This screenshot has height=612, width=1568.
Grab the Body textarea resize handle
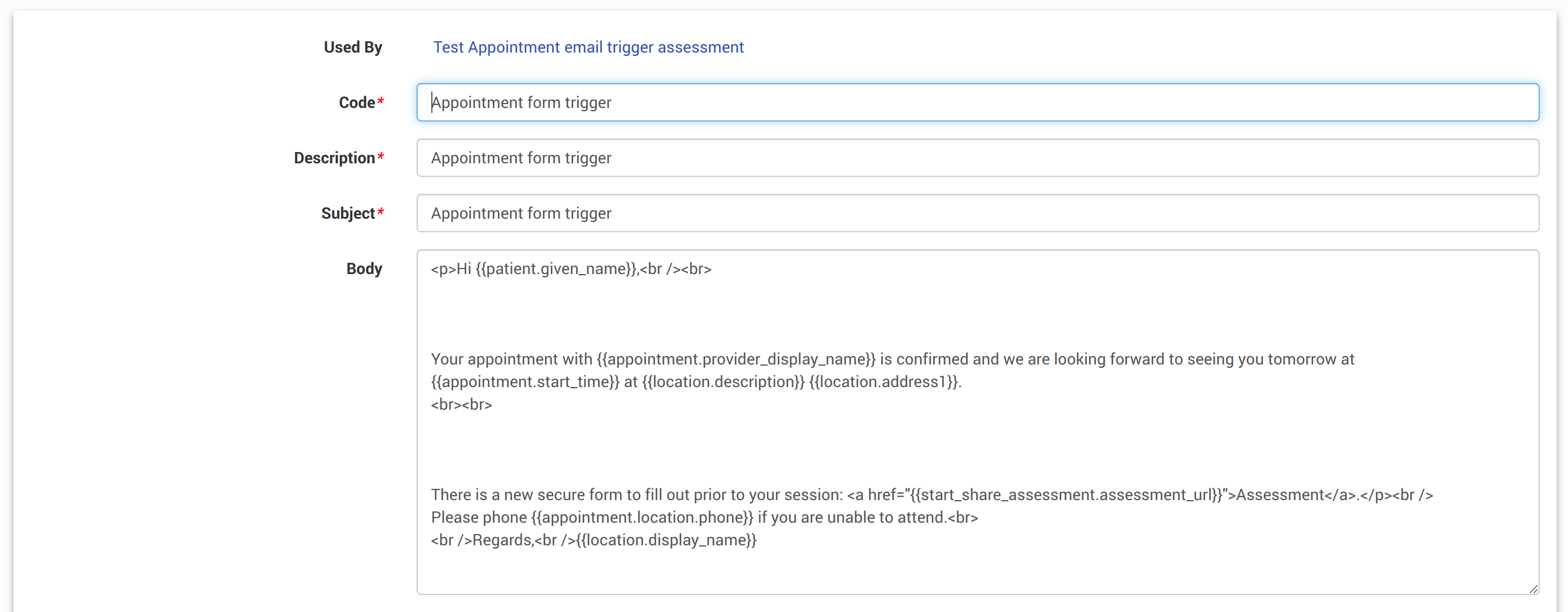[x=1533, y=588]
